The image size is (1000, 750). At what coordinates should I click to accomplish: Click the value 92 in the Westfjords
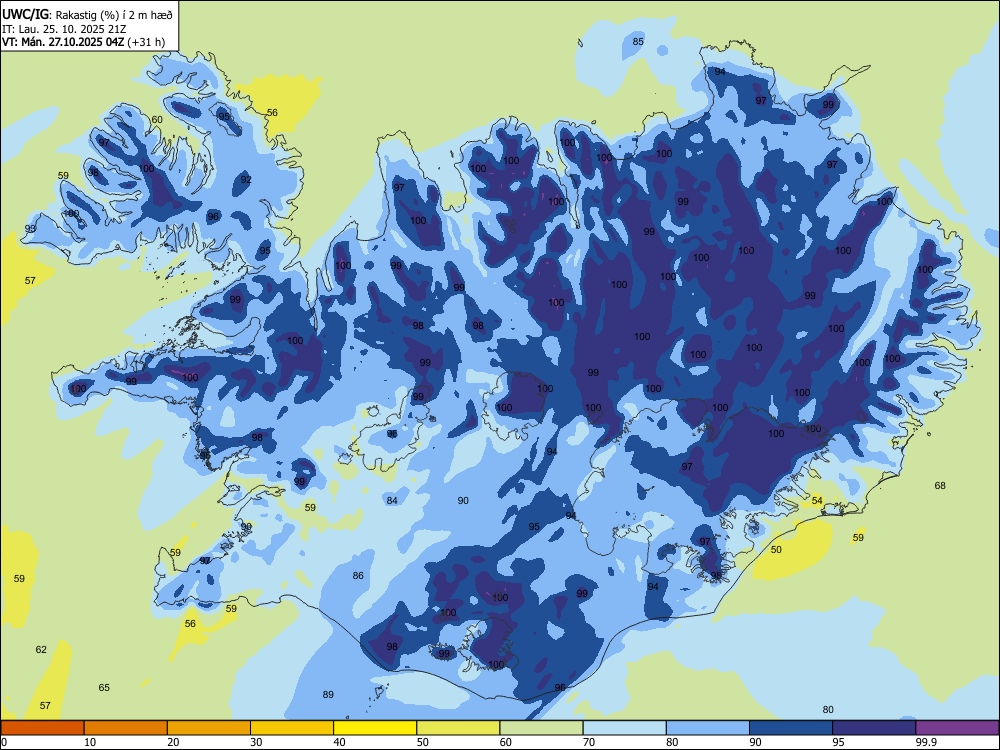coord(246,180)
